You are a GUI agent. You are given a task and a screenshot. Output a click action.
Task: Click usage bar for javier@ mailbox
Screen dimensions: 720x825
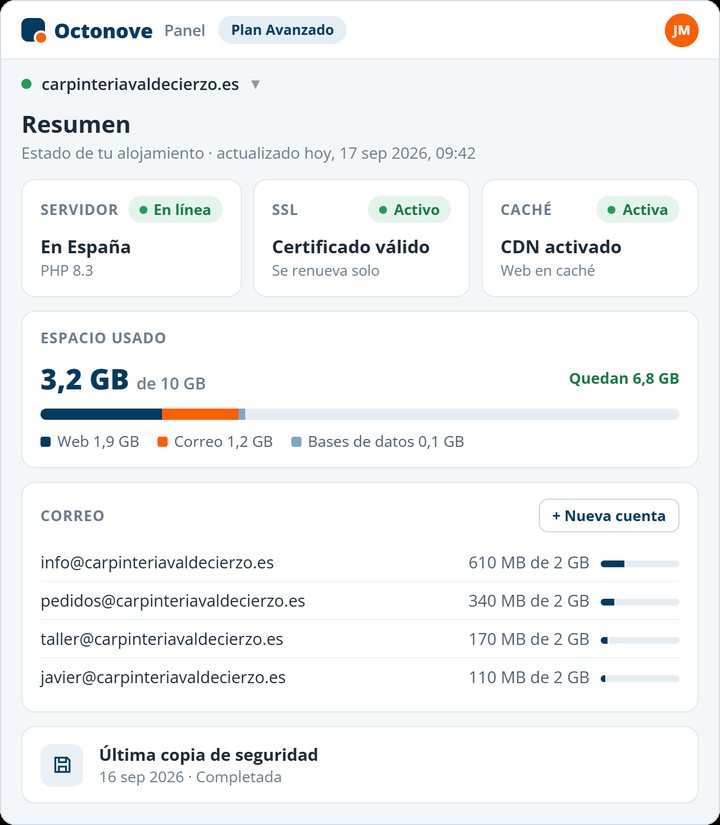click(640, 679)
